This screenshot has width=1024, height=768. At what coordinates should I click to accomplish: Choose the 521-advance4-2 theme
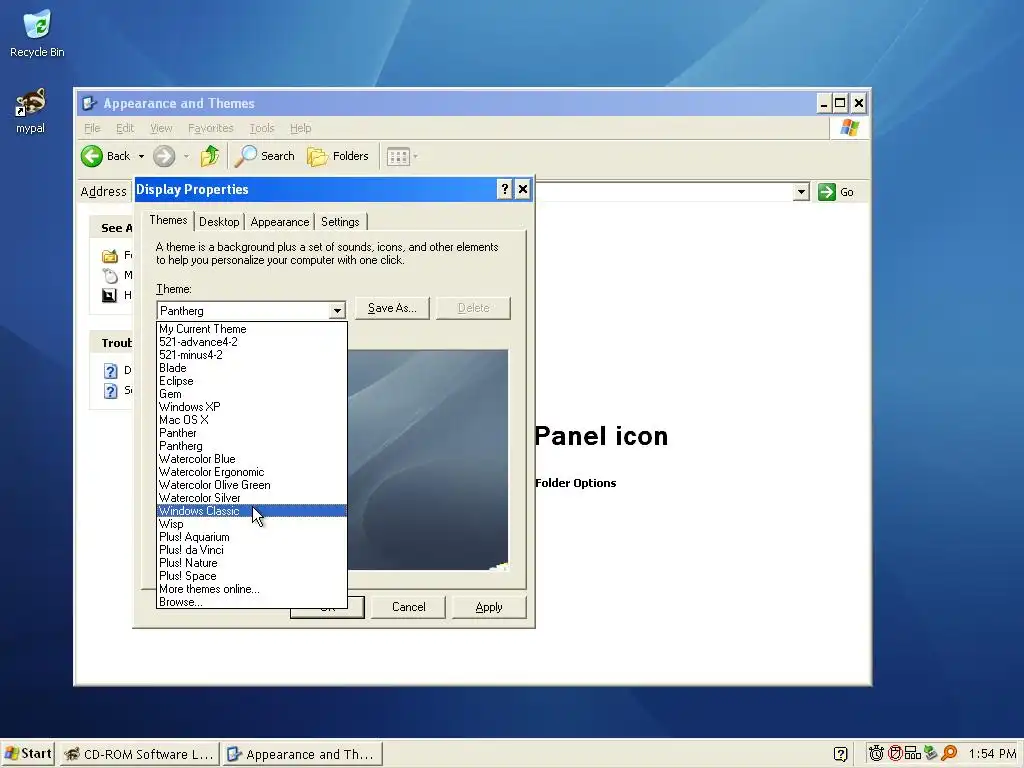point(252,342)
